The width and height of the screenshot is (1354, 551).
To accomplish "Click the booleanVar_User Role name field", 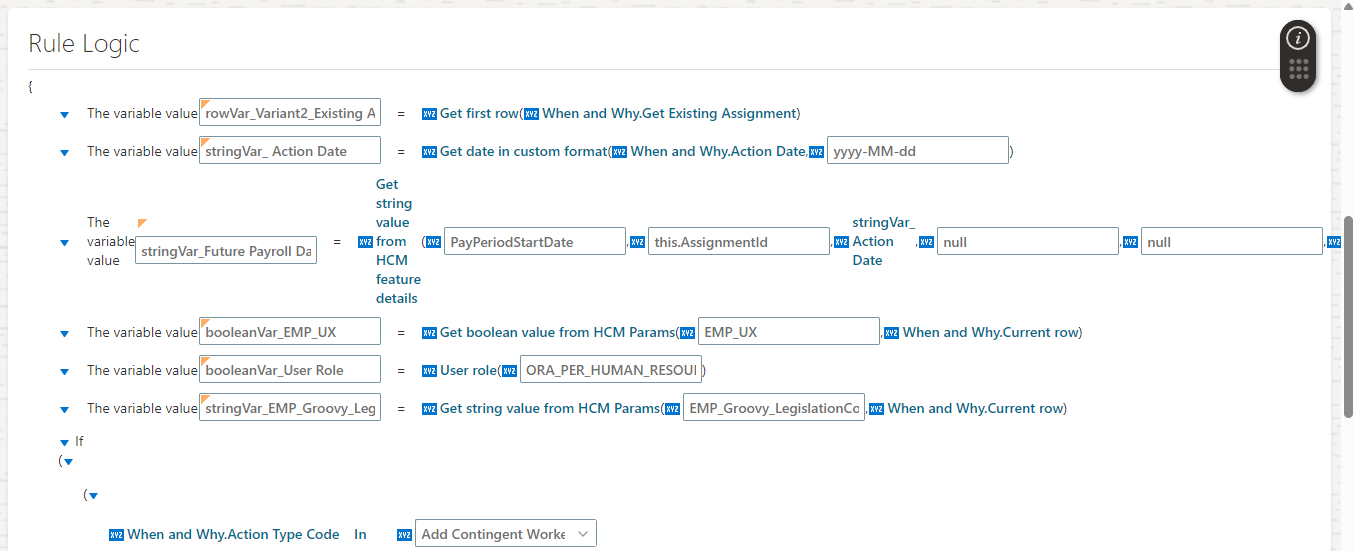I will [290, 370].
